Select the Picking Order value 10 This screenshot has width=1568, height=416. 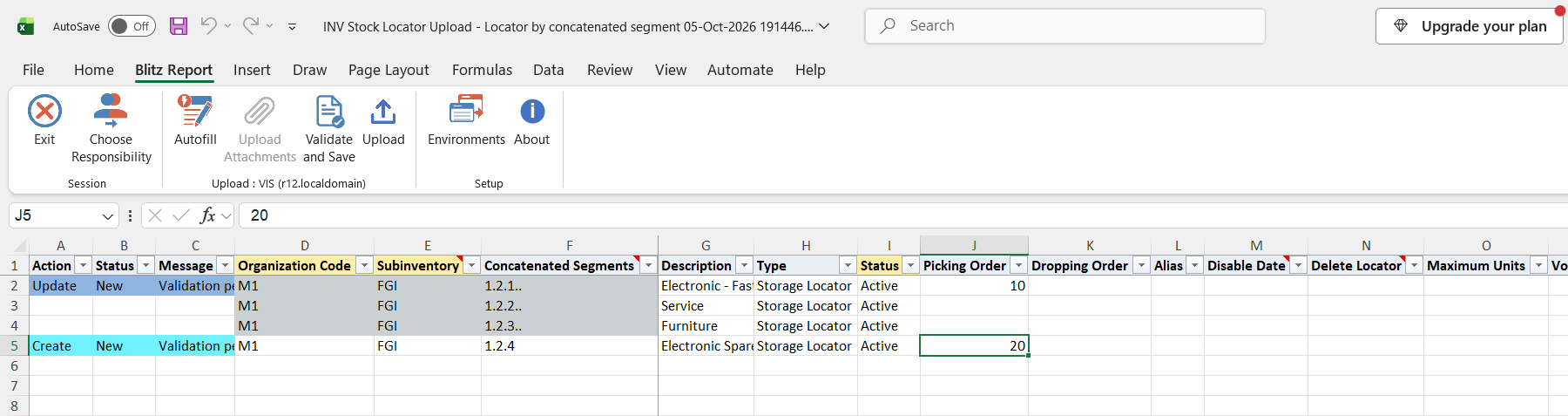pyautogui.click(x=974, y=285)
